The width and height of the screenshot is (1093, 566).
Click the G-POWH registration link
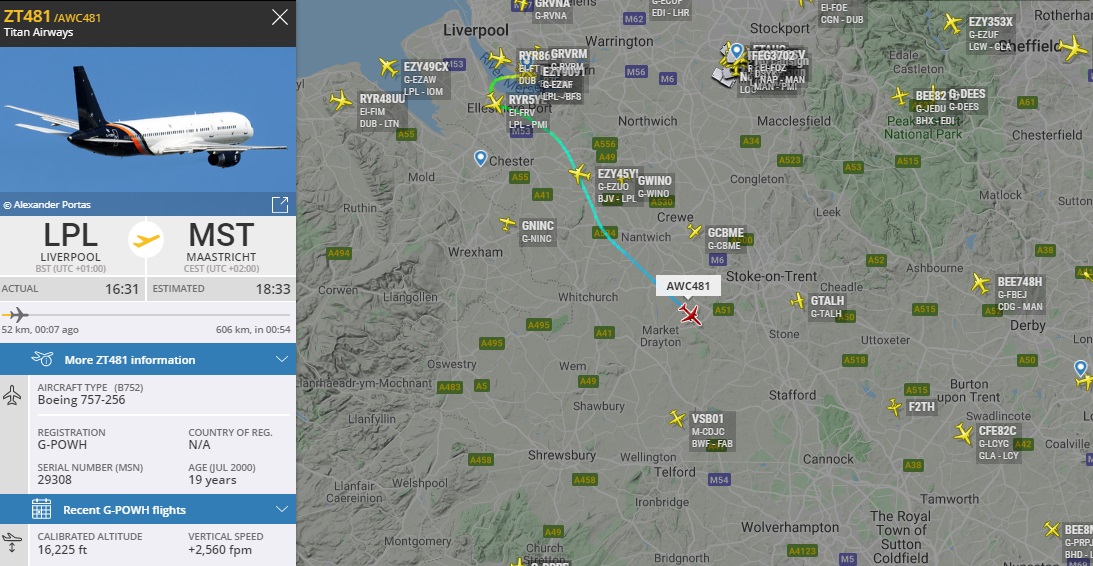pyautogui.click(x=54, y=445)
